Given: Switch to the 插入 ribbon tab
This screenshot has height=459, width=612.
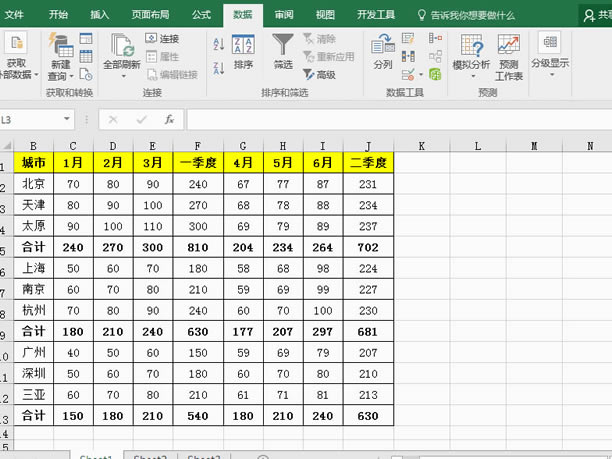Looking at the screenshot, I should [x=100, y=15].
